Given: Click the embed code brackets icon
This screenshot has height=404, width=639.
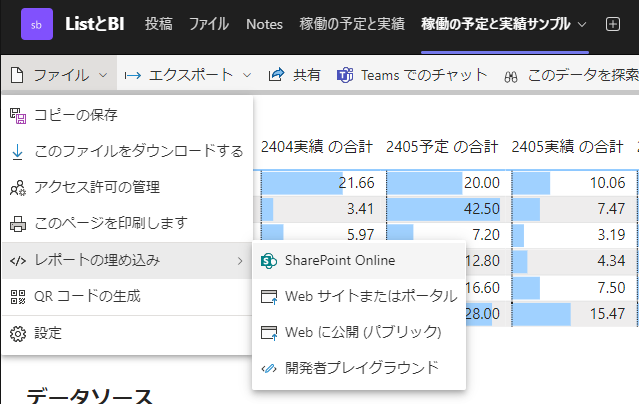Looking at the screenshot, I should [x=18, y=261].
